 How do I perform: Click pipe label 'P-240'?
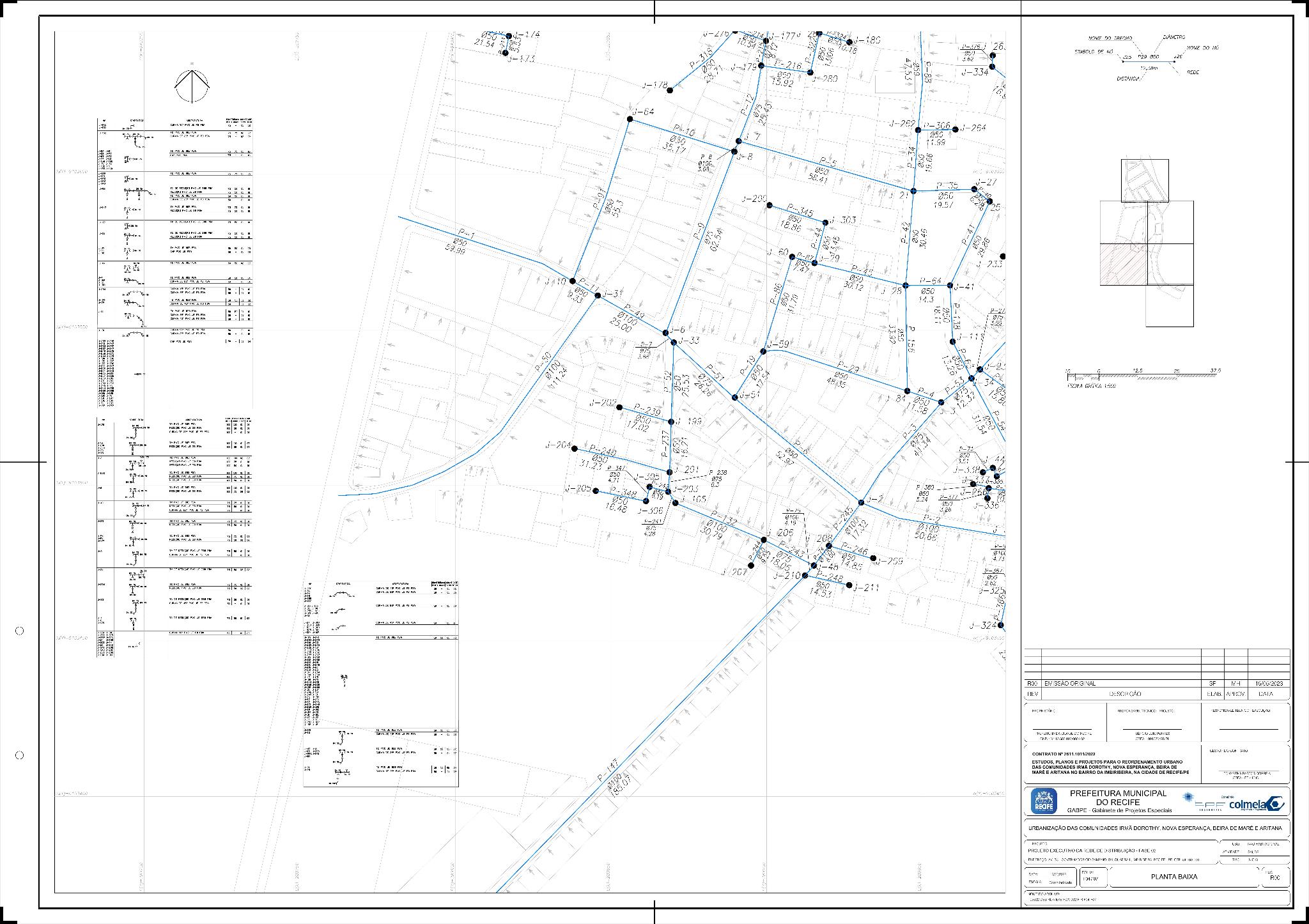pos(603,451)
